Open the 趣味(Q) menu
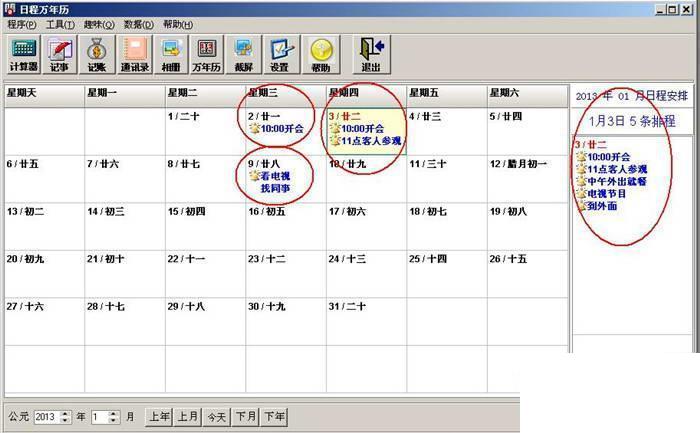The width and height of the screenshot is (700, 433). pyautogui.click(x=99, y=25)
